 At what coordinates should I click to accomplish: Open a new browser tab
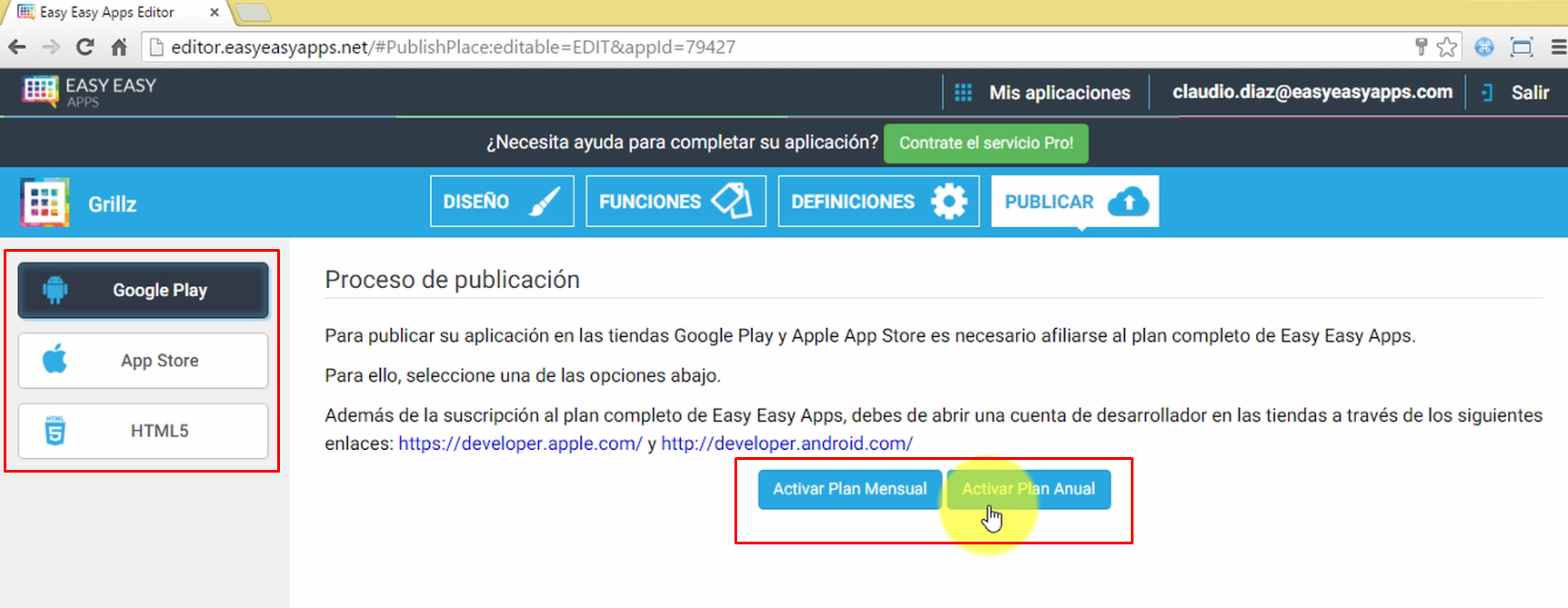click(x=253, y=13)
